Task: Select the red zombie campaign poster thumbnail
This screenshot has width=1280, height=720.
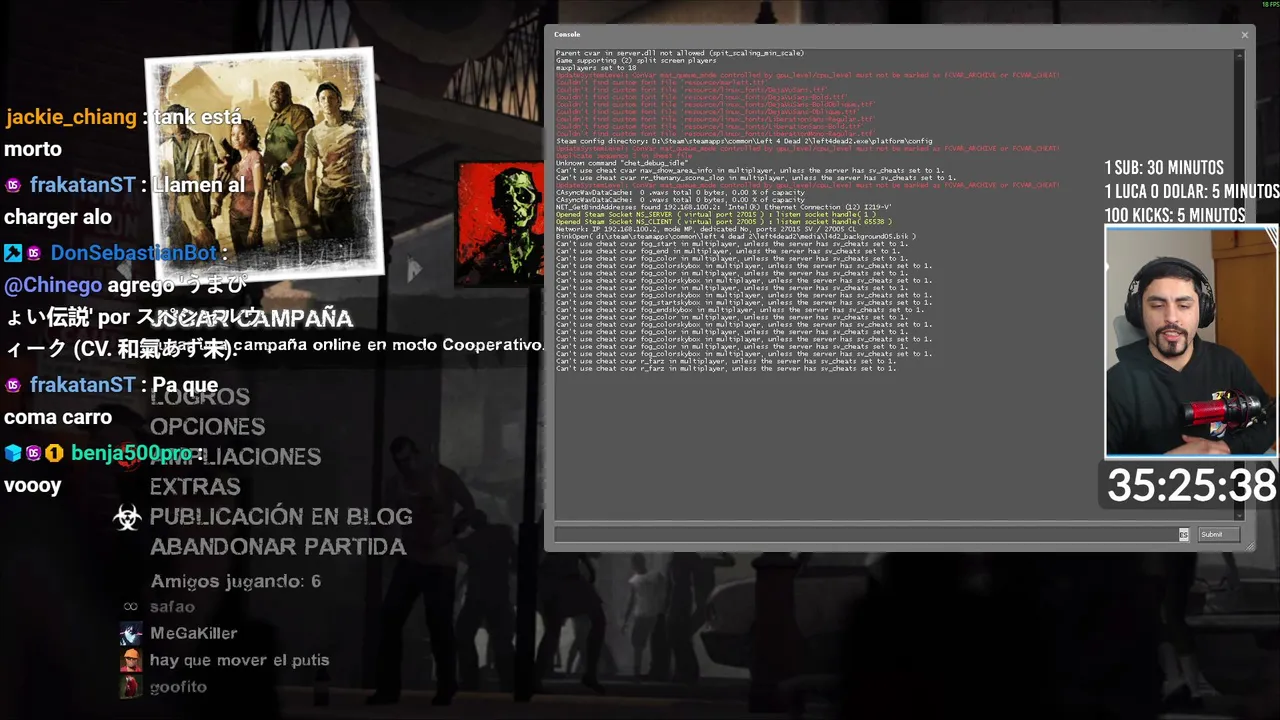Action: tap(500, 223)
